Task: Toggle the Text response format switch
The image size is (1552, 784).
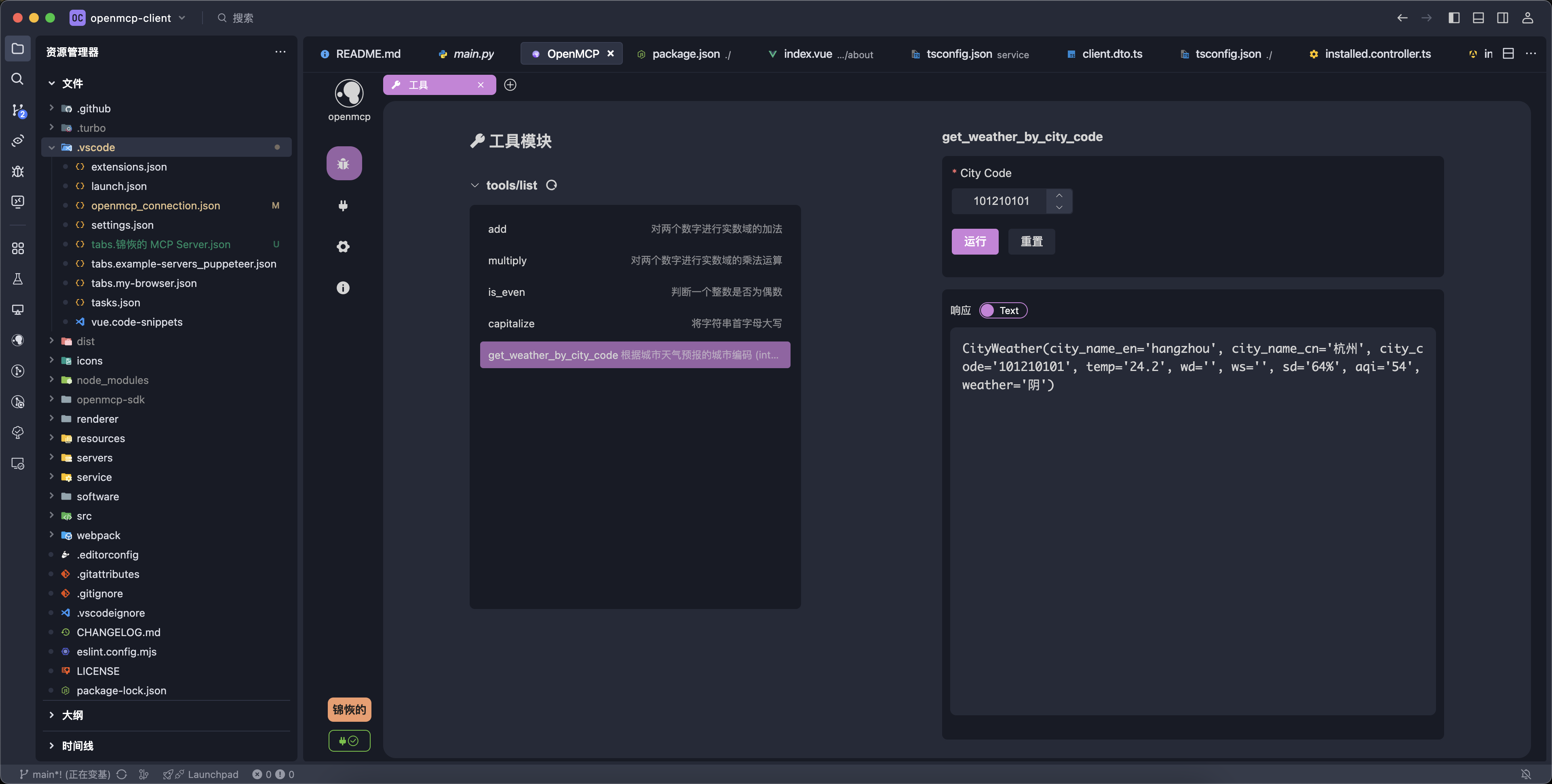Action: pyautogui.click(x=1002, y=310)
